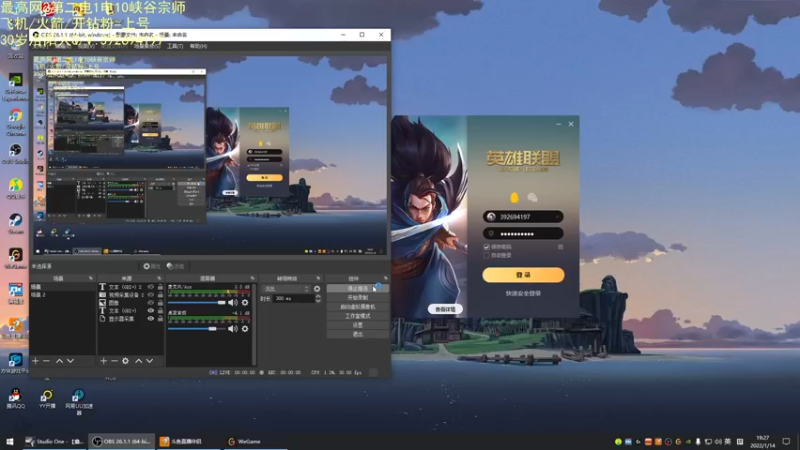Undock the Sources panel via header icon

[159, 279]
